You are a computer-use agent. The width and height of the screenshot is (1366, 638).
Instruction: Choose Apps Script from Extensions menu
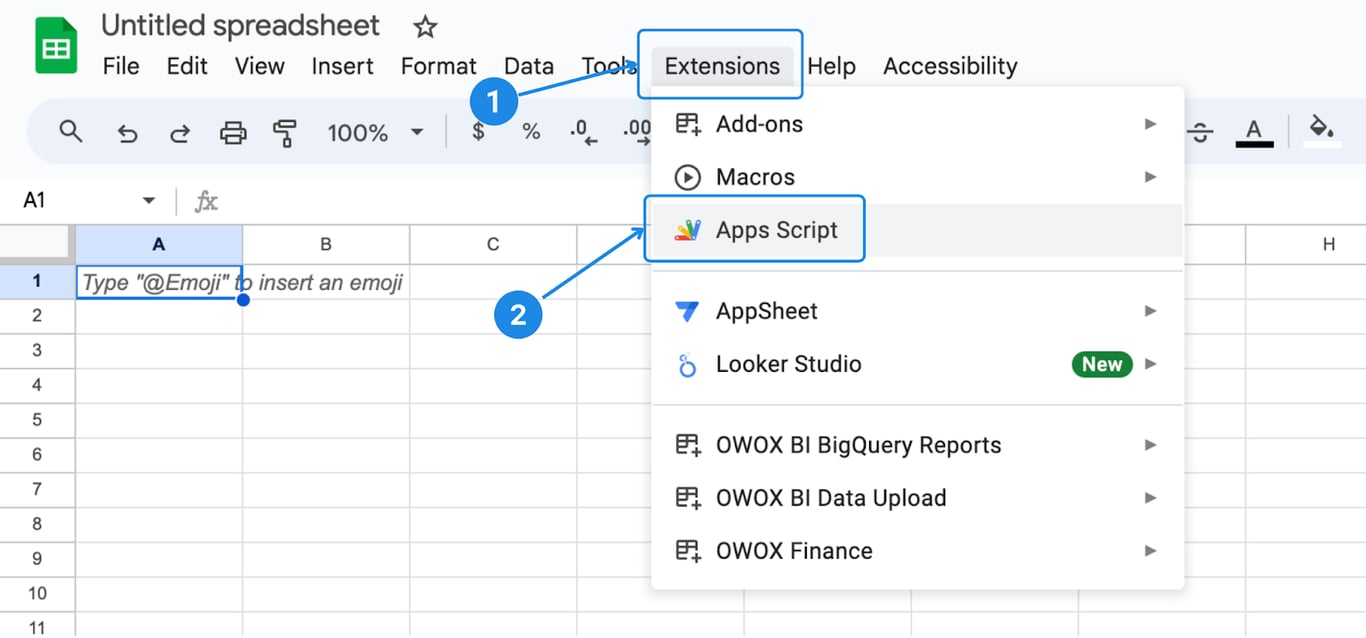(917, 230)
